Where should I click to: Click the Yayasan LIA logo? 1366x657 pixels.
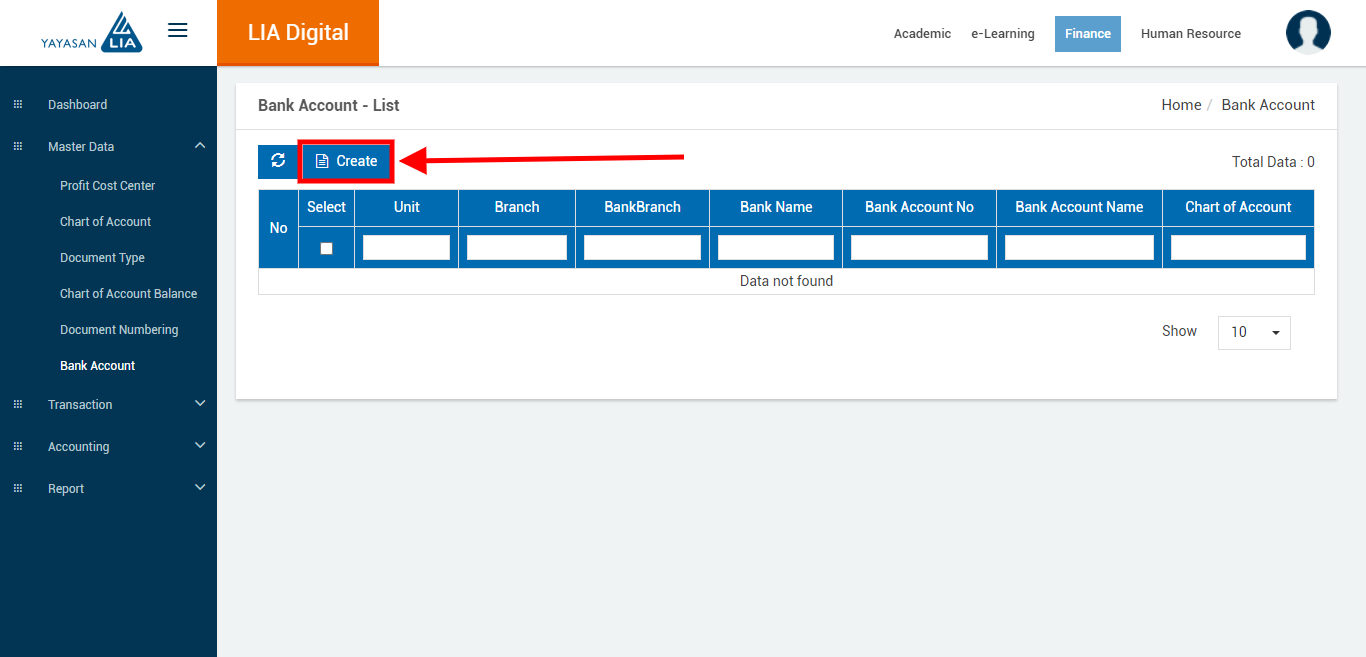point(92,33)
